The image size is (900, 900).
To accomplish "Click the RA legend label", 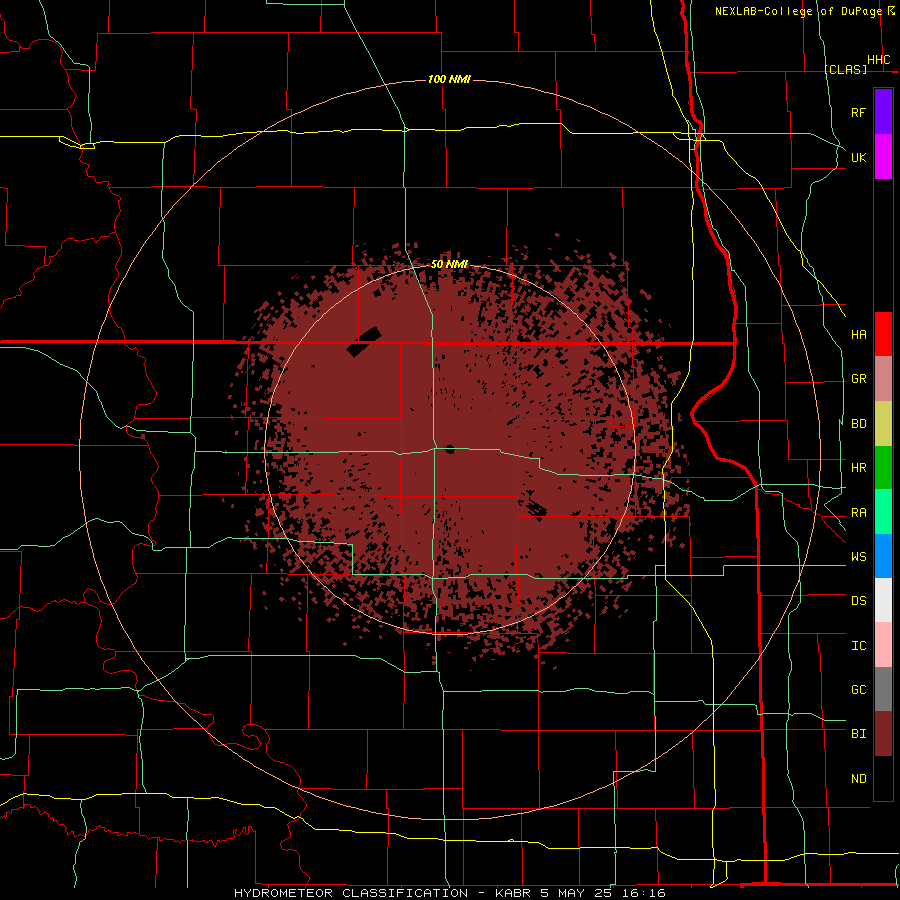I will click(x=858, y=513).
